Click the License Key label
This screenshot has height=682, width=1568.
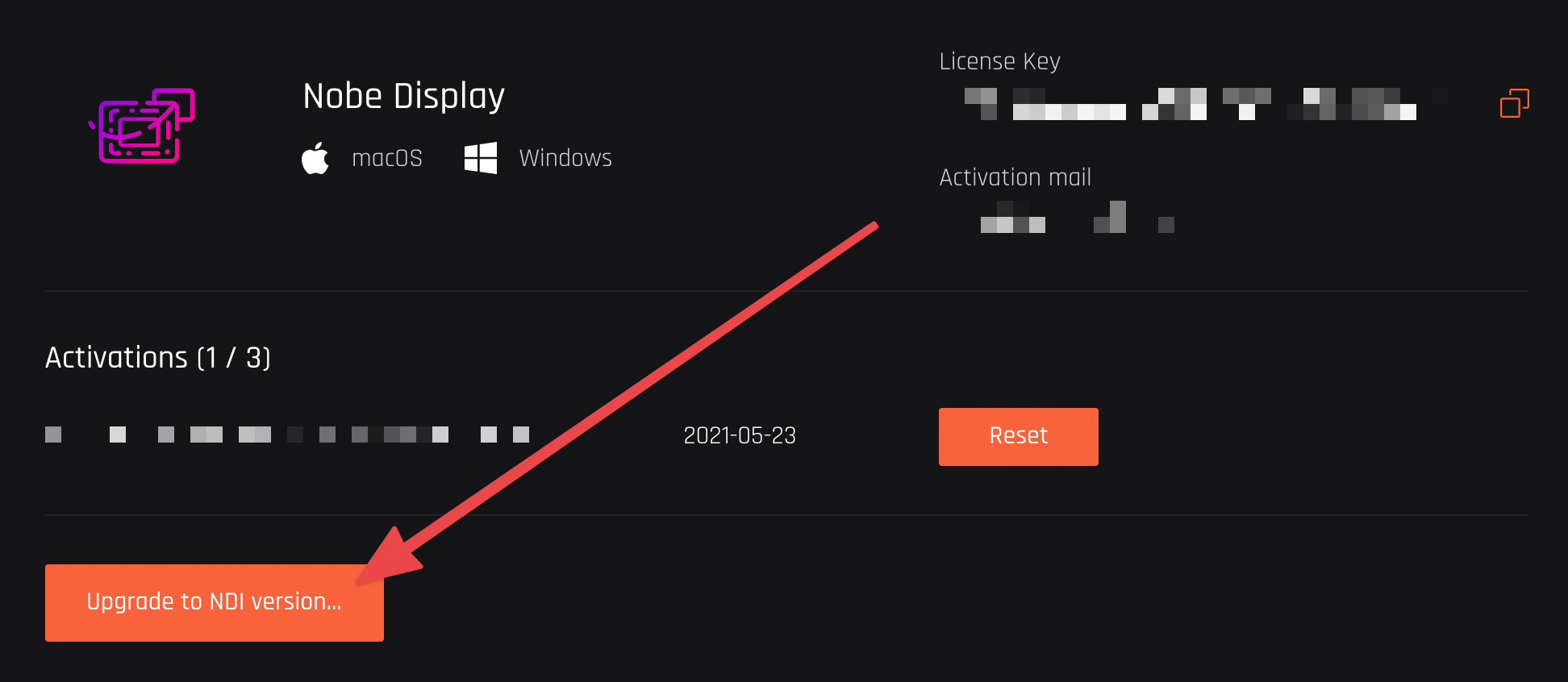[999, 61]
